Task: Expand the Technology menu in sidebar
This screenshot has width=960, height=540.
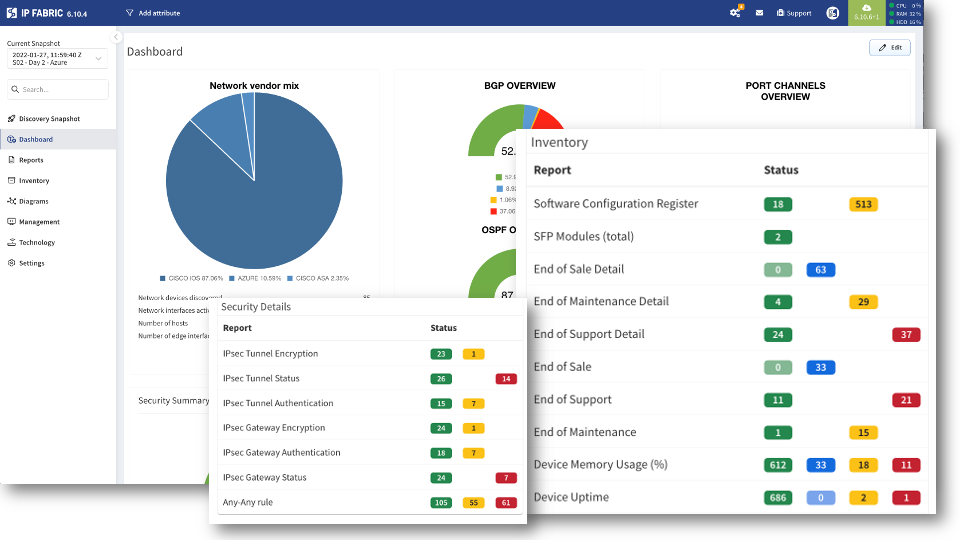Action: pos(37,243)
